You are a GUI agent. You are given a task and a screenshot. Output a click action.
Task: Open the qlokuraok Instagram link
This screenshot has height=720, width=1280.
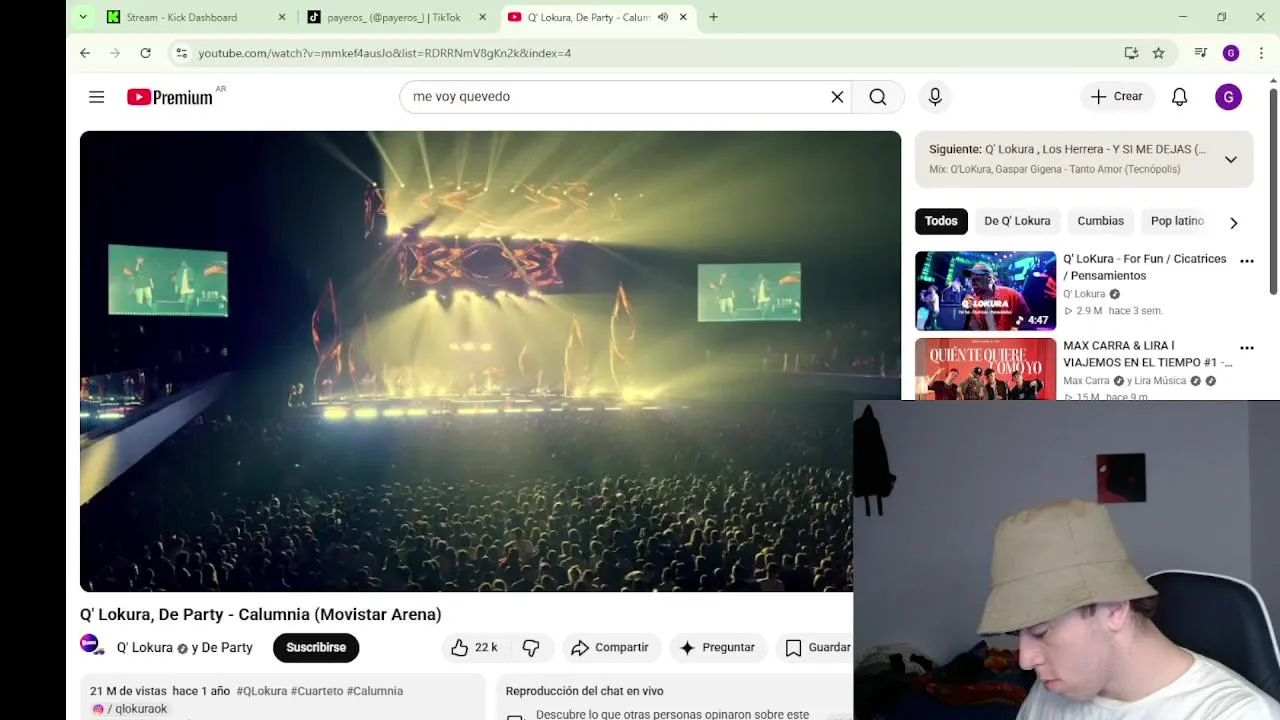pyautogui.click(x=130, y=709)
